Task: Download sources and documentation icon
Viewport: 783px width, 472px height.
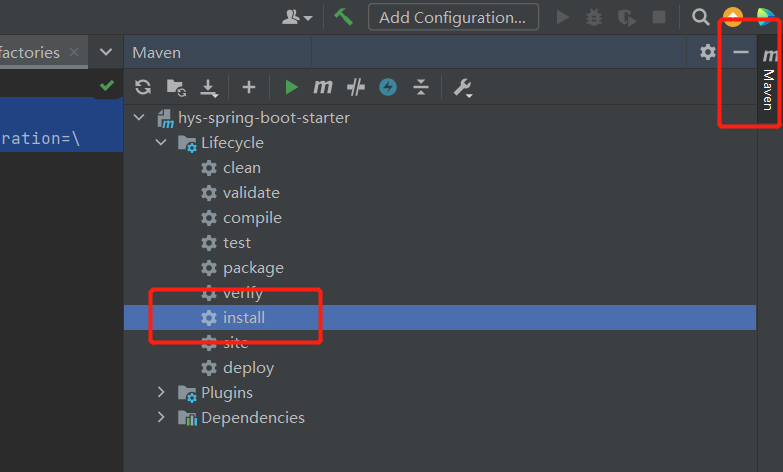Action: pyautogui.click(x=209, y=88)
